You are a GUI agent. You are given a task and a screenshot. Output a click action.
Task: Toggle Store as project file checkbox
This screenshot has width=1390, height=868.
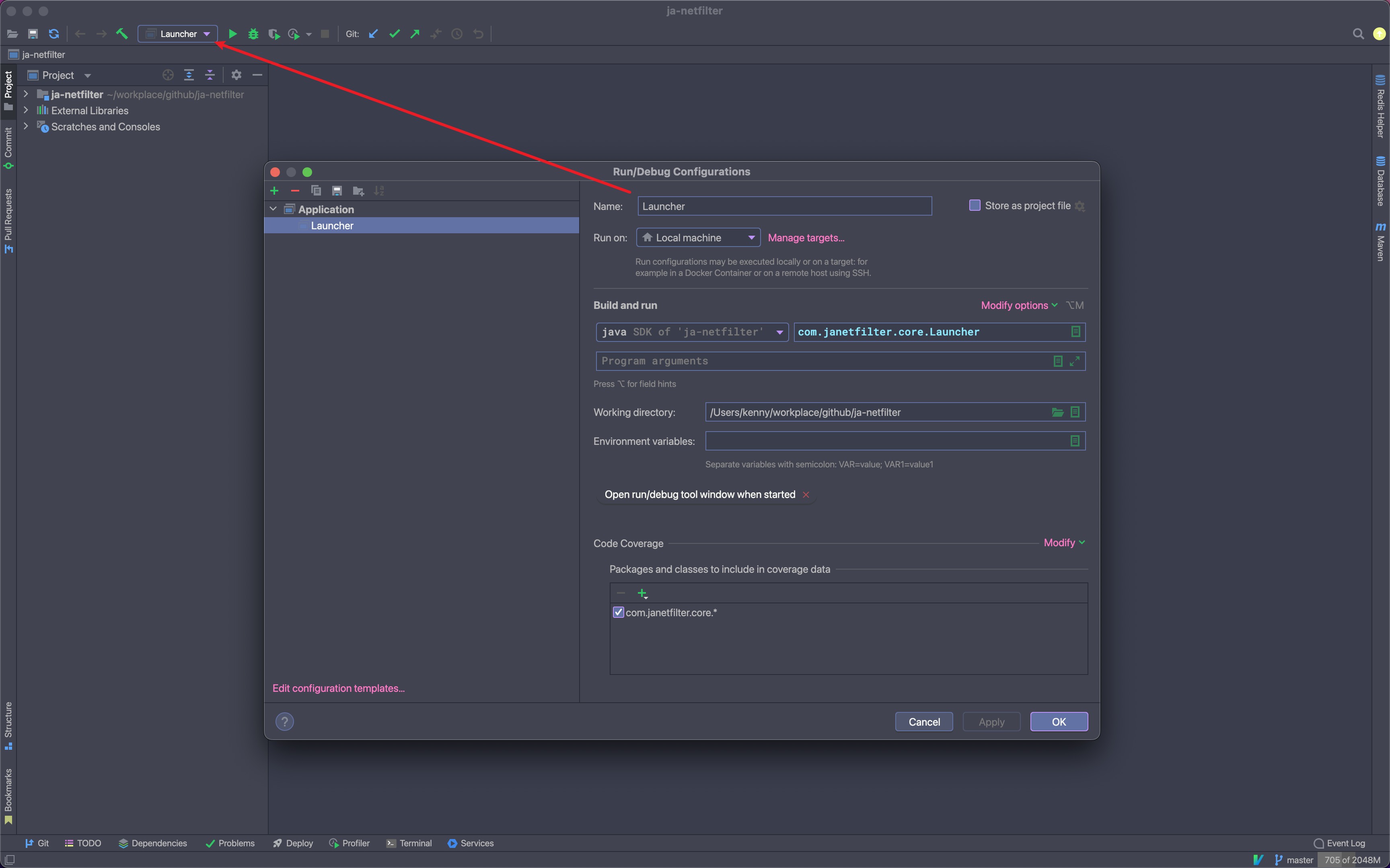975,206
